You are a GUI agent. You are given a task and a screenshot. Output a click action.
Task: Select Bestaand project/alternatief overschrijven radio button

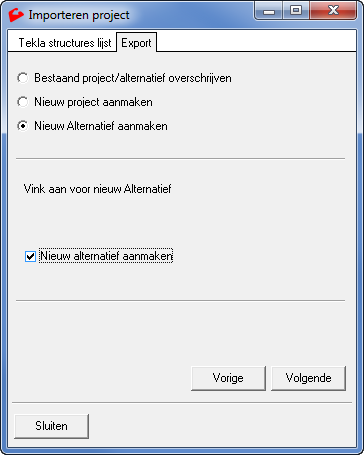(x=23, y=78)
